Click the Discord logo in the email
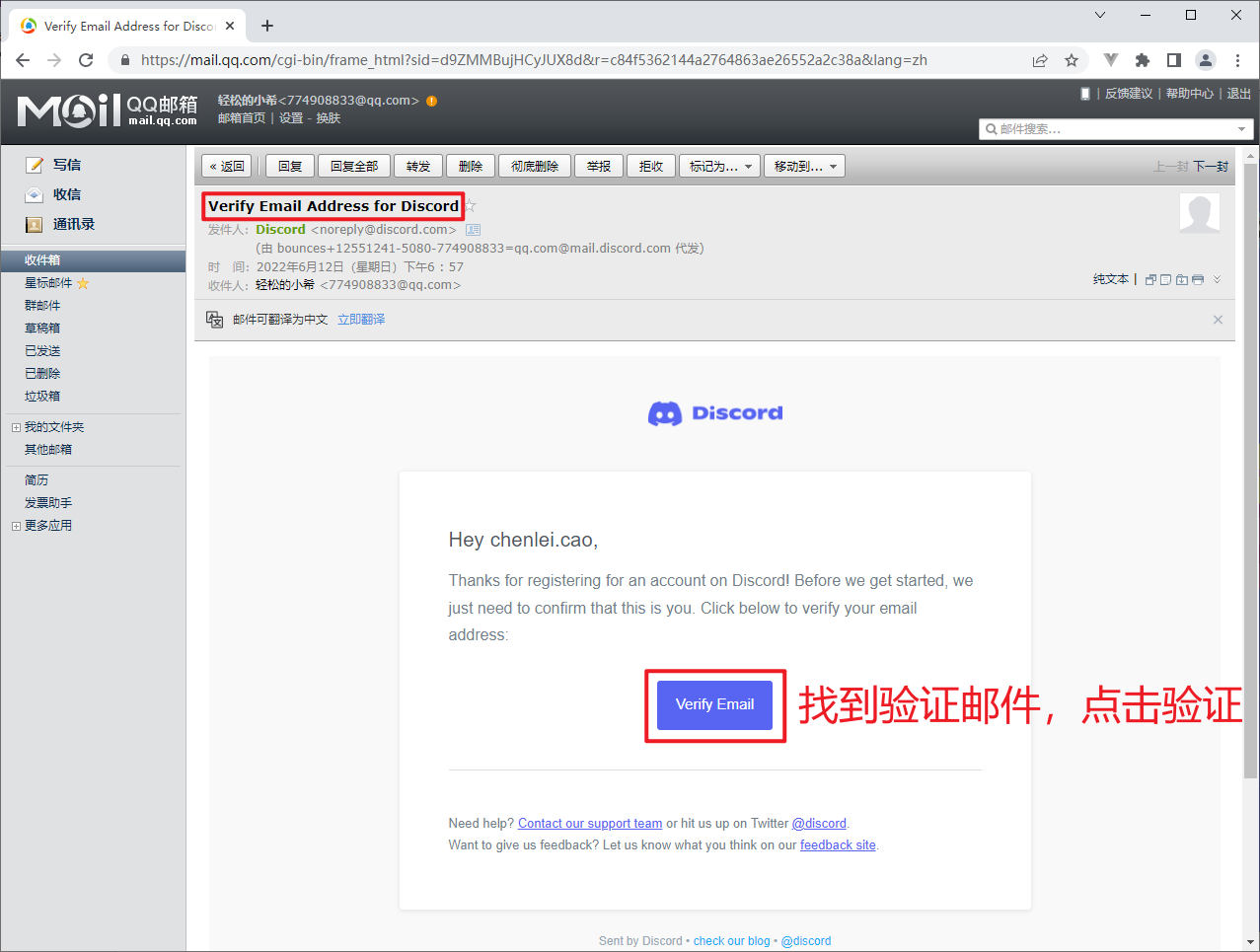The height and width of the screenshot is (952, 1260). 715,413
